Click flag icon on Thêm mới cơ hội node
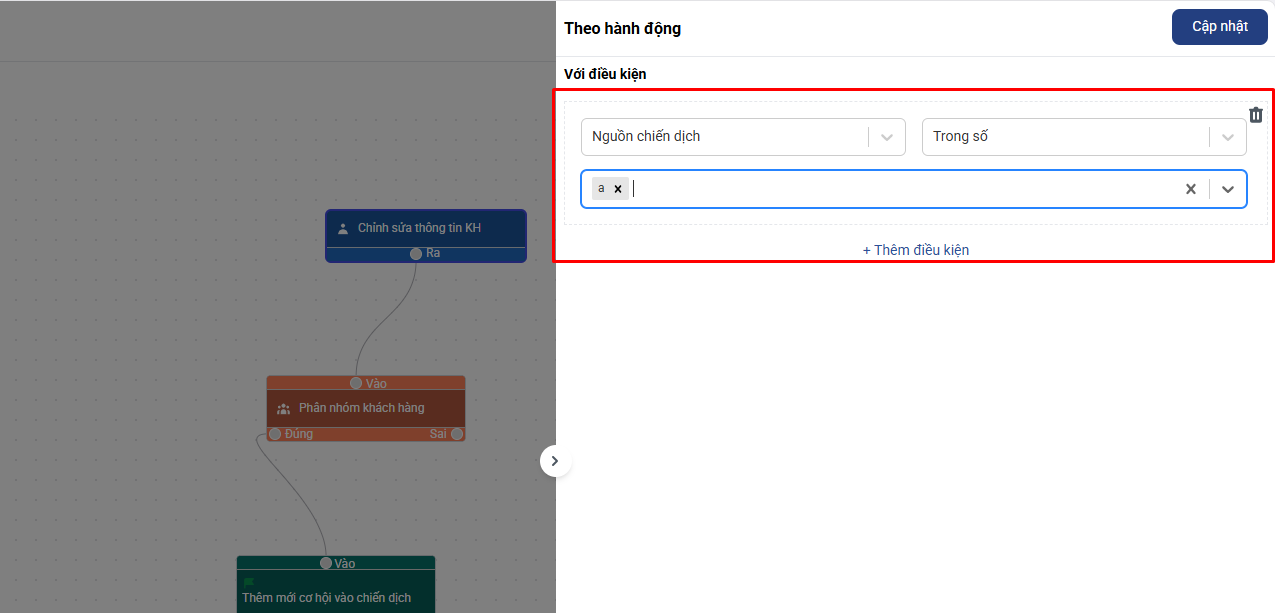Image resolution: width=1275 pixels, height=613 pixels. (x=249, y=582)
